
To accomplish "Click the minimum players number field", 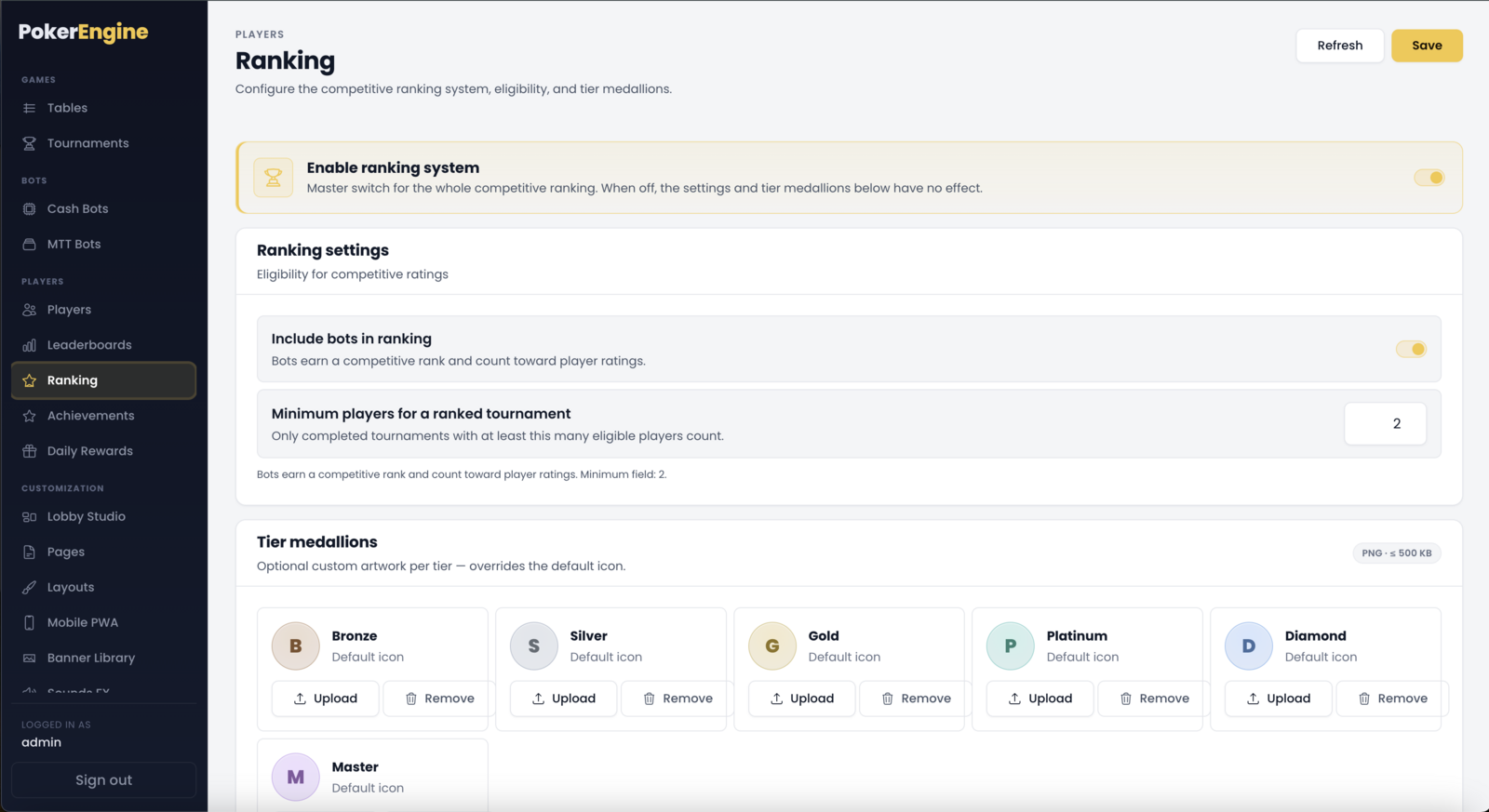I will point(1385,424).
